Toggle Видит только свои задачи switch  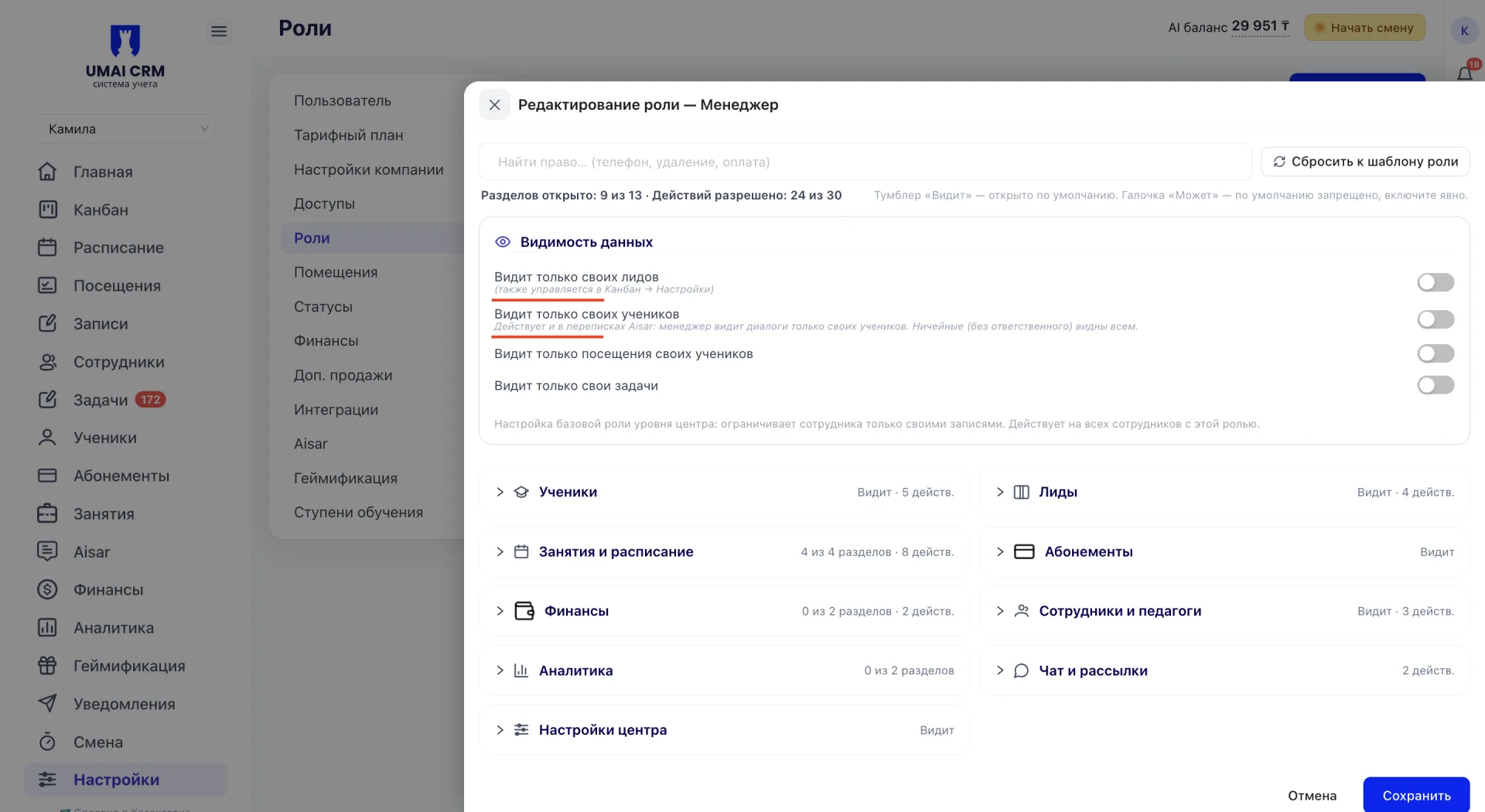[x=1435, y=385]
